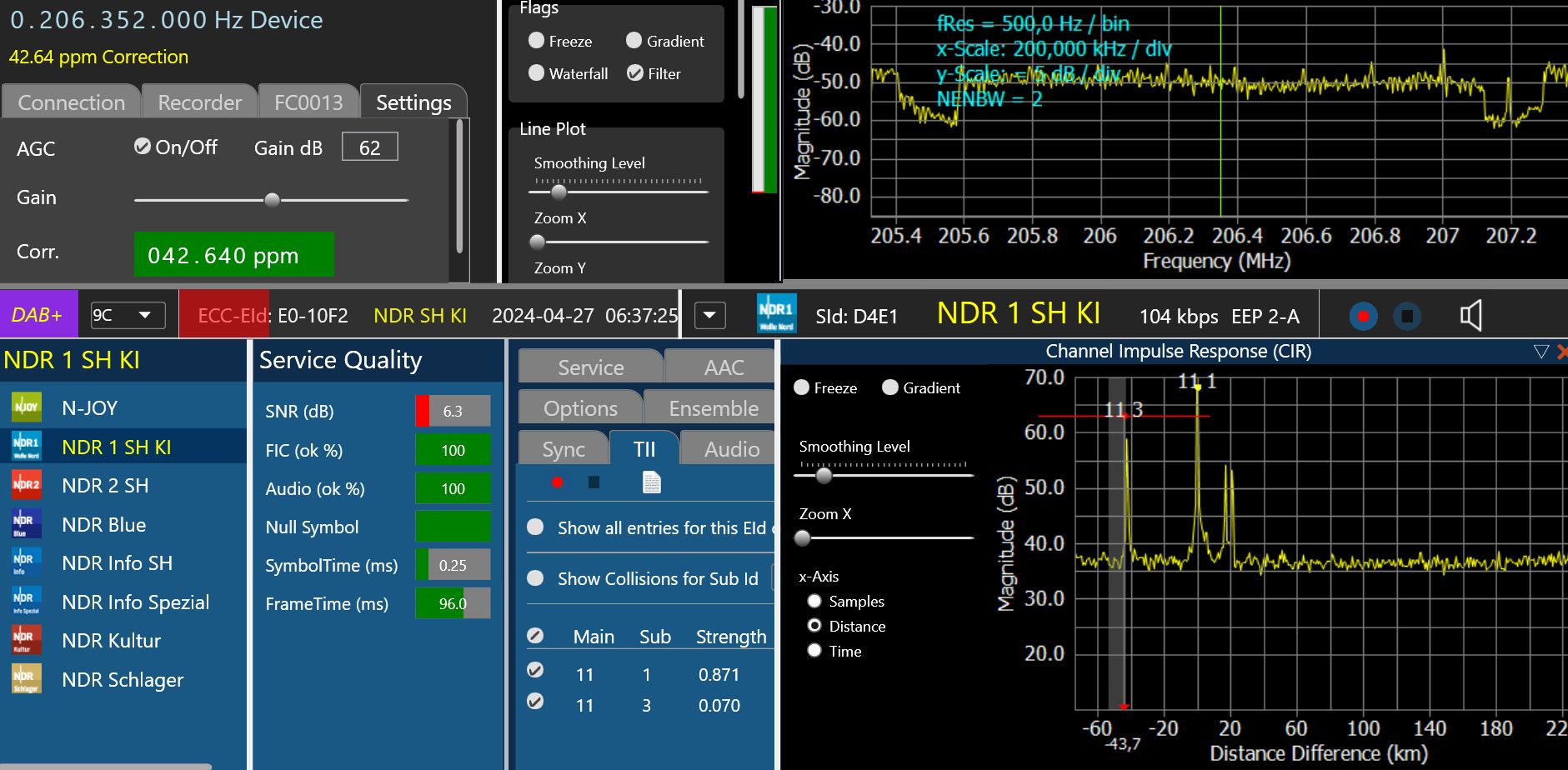Choose NDR Kultur from service list

pos(111,641)
